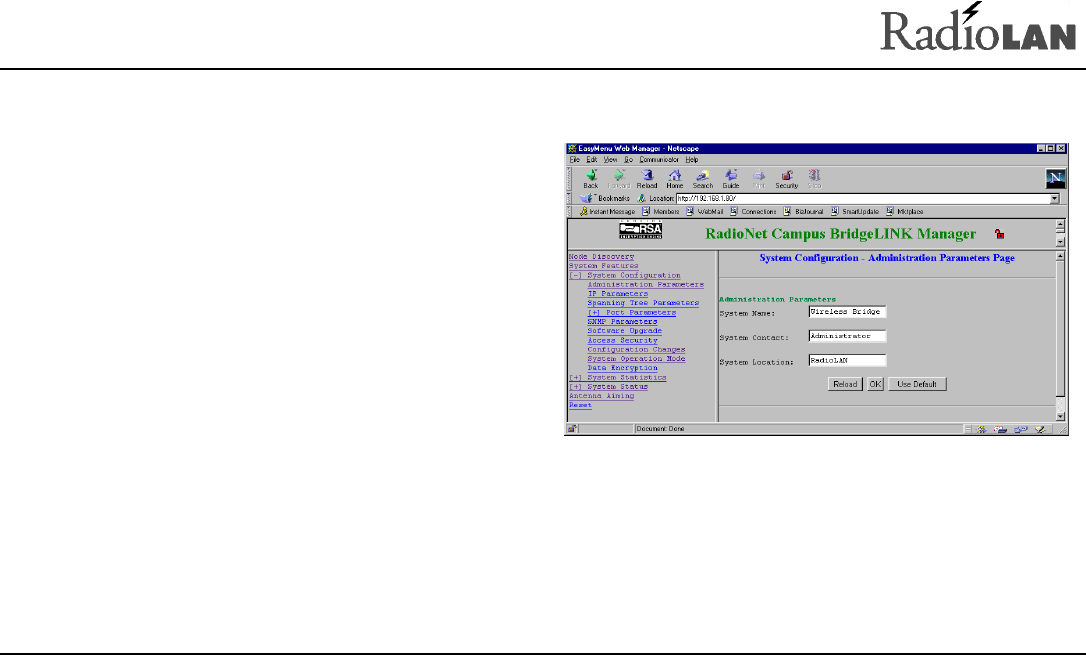
Task: Click the Stop loading toolbar icon
Action: pos(814,179)
